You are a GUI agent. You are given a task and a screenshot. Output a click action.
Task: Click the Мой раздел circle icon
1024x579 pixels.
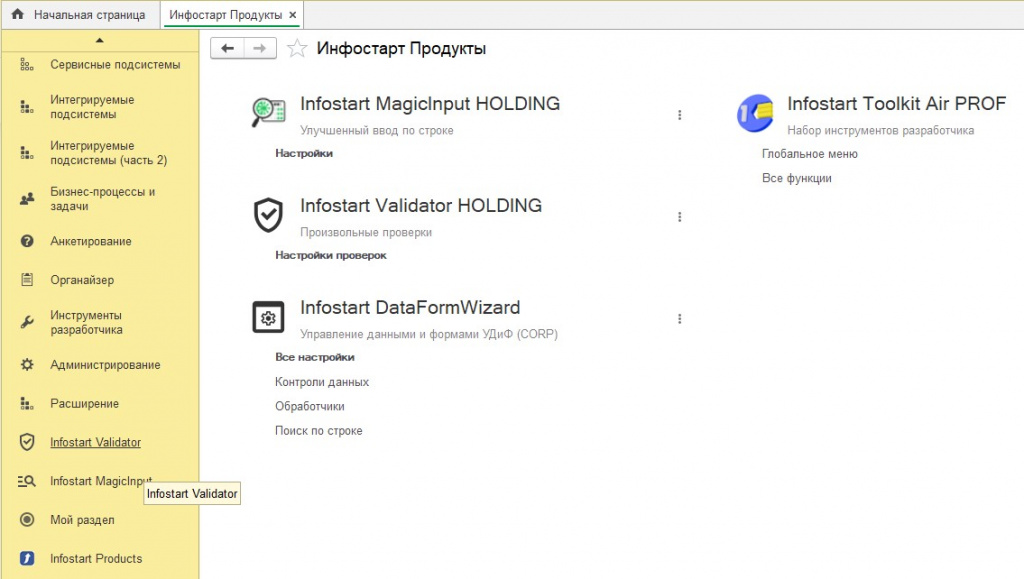(27, 520)
